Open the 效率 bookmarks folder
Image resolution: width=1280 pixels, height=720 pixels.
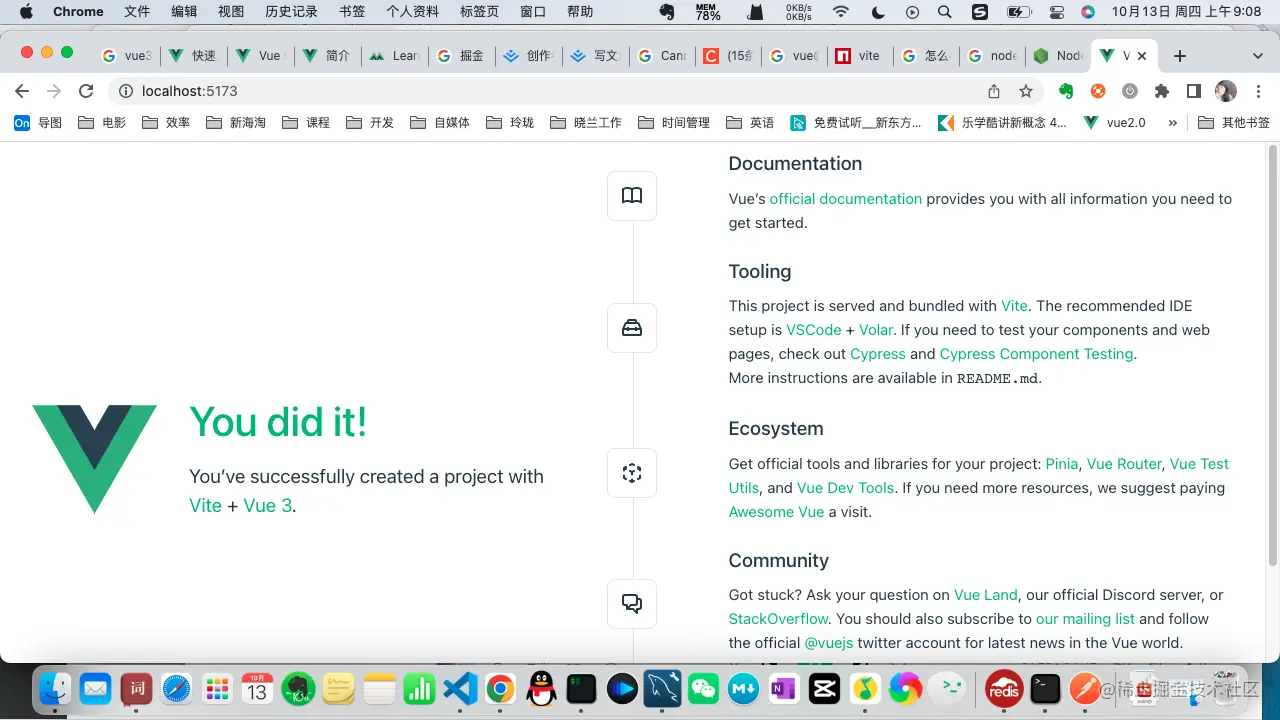pos(166,123)
